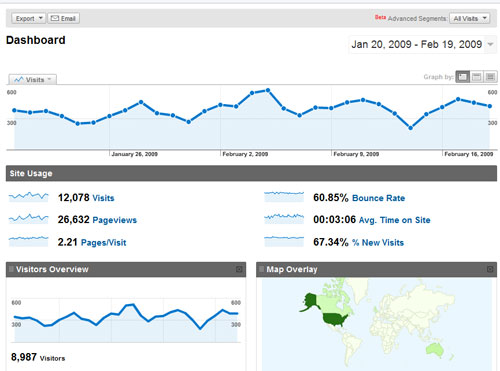This screenshot has height=371, width=500.
Task: Click the Pageviews sparkline thumbnail
Action: point(29,219)
